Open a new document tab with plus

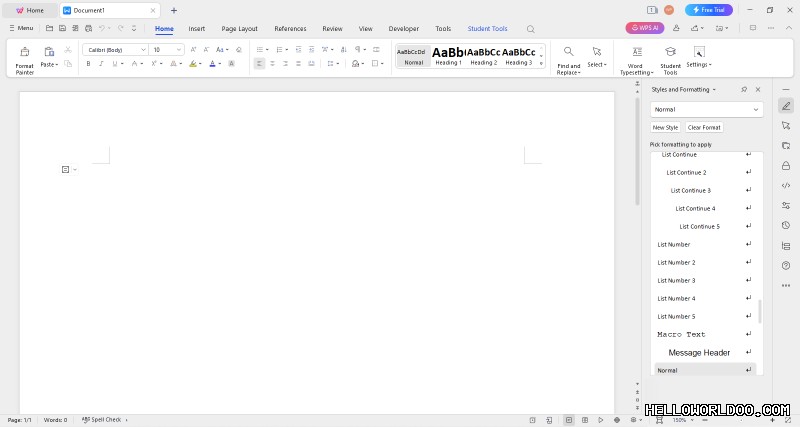(174, 10)
